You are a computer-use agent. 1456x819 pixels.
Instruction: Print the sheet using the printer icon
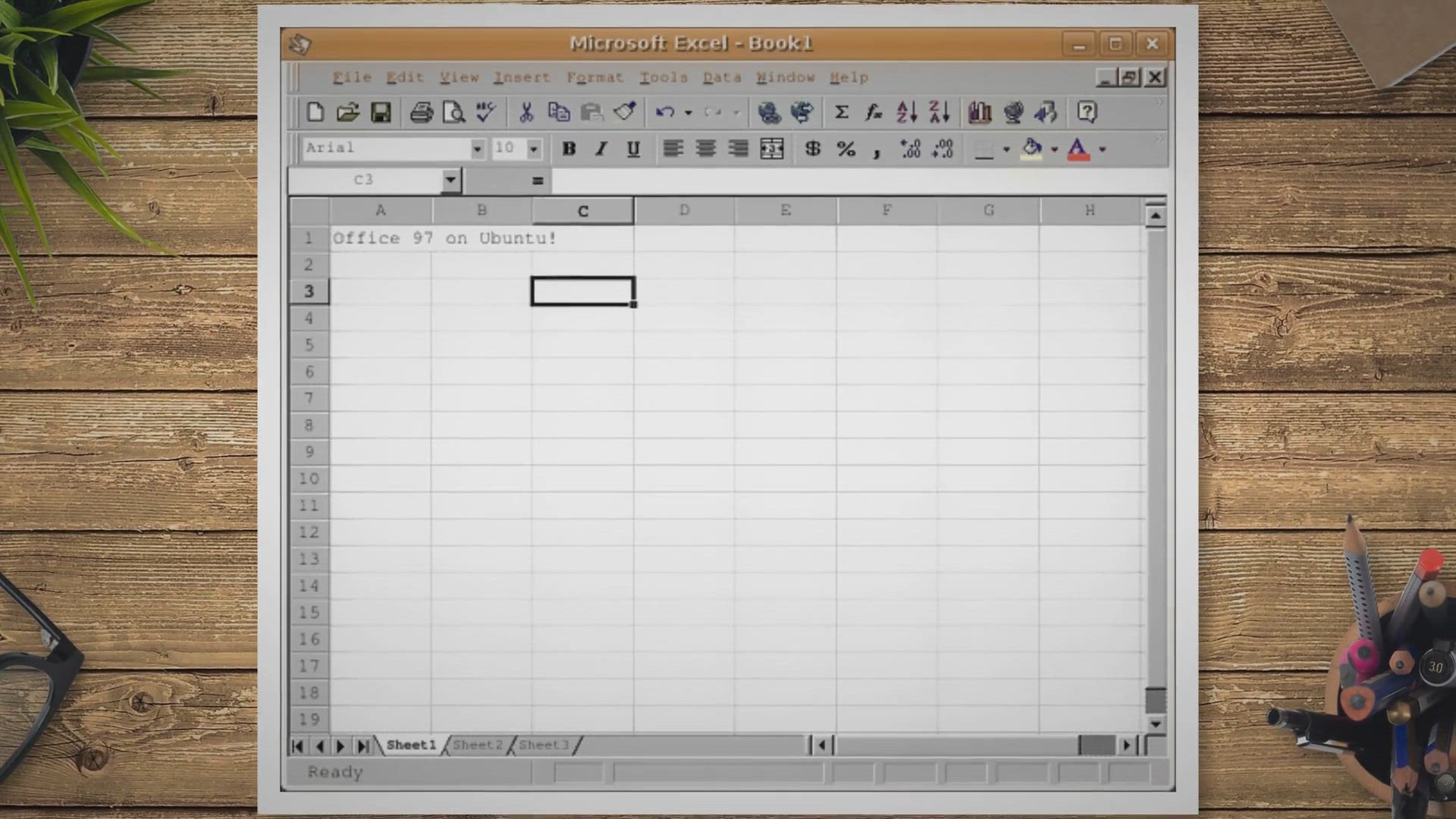point(421,112)
